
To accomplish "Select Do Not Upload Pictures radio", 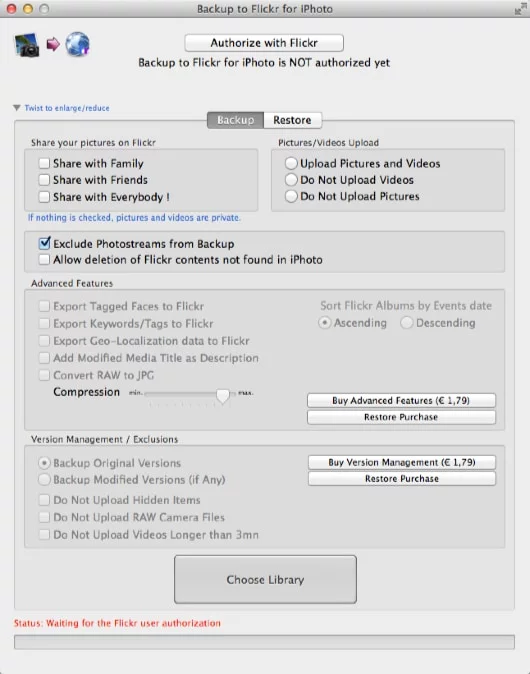I will click(x=291, y=196).
